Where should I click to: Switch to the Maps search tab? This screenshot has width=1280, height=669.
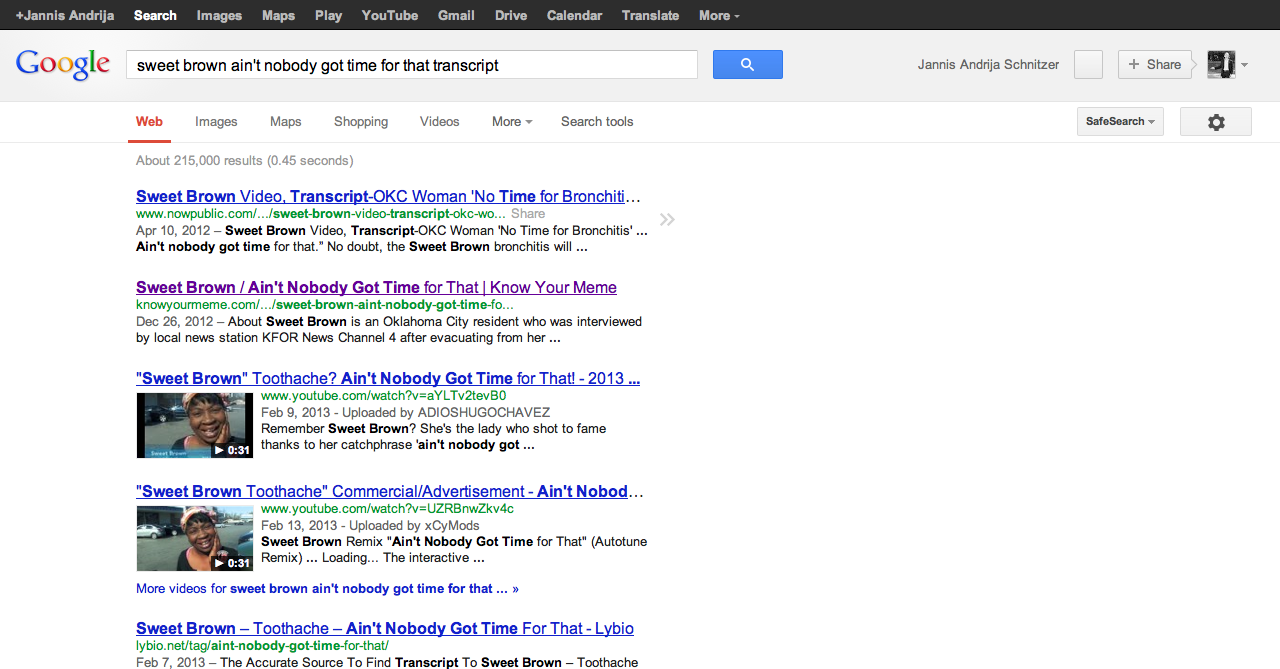click(x=285, y=122)
